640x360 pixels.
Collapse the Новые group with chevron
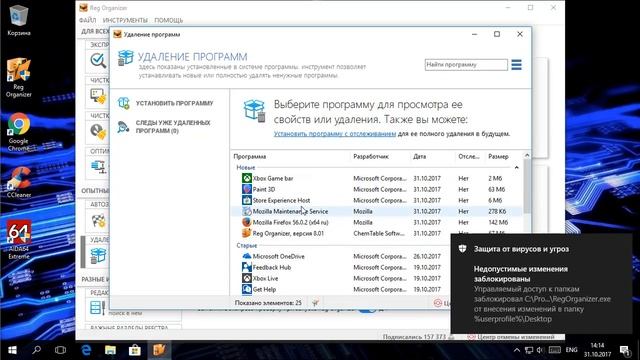(x=516, y=168)
